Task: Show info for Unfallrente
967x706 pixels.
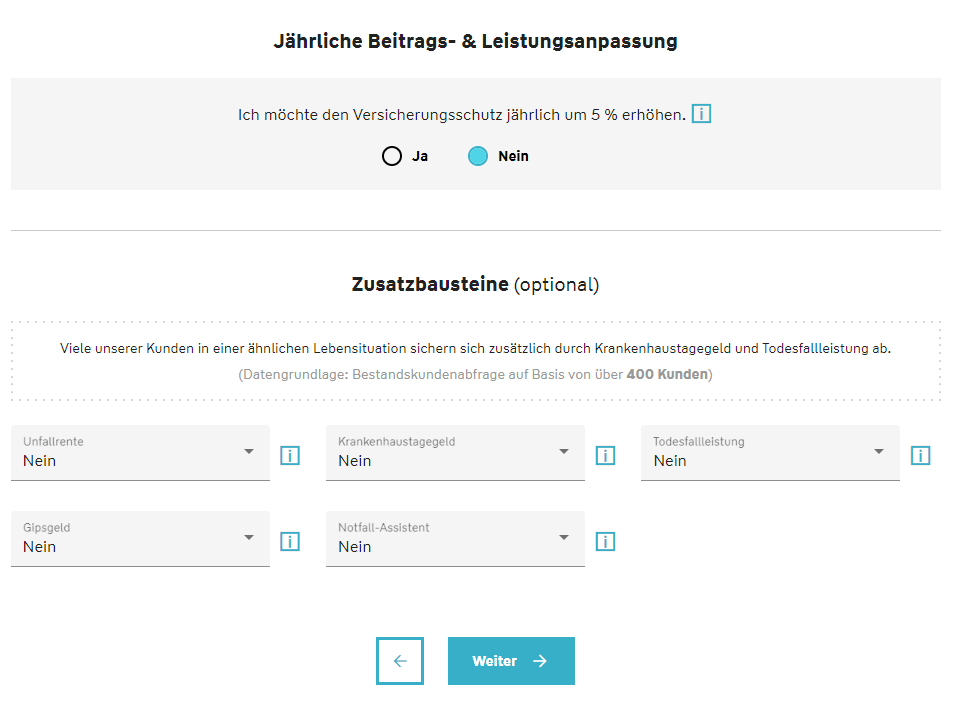Action: 290,456
